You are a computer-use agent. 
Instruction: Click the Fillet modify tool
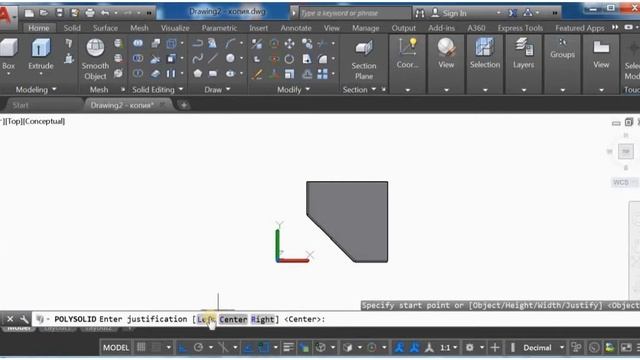[x=322, y=59]
